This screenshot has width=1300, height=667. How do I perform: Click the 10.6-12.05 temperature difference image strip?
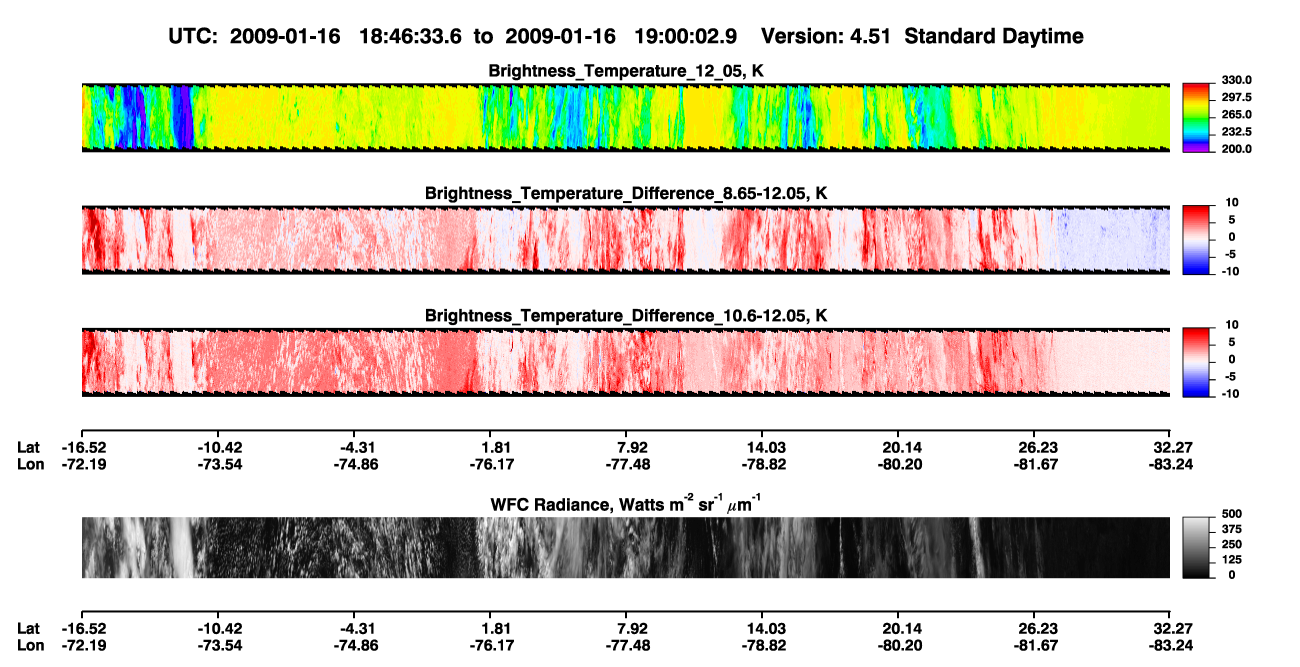[626, 362]
